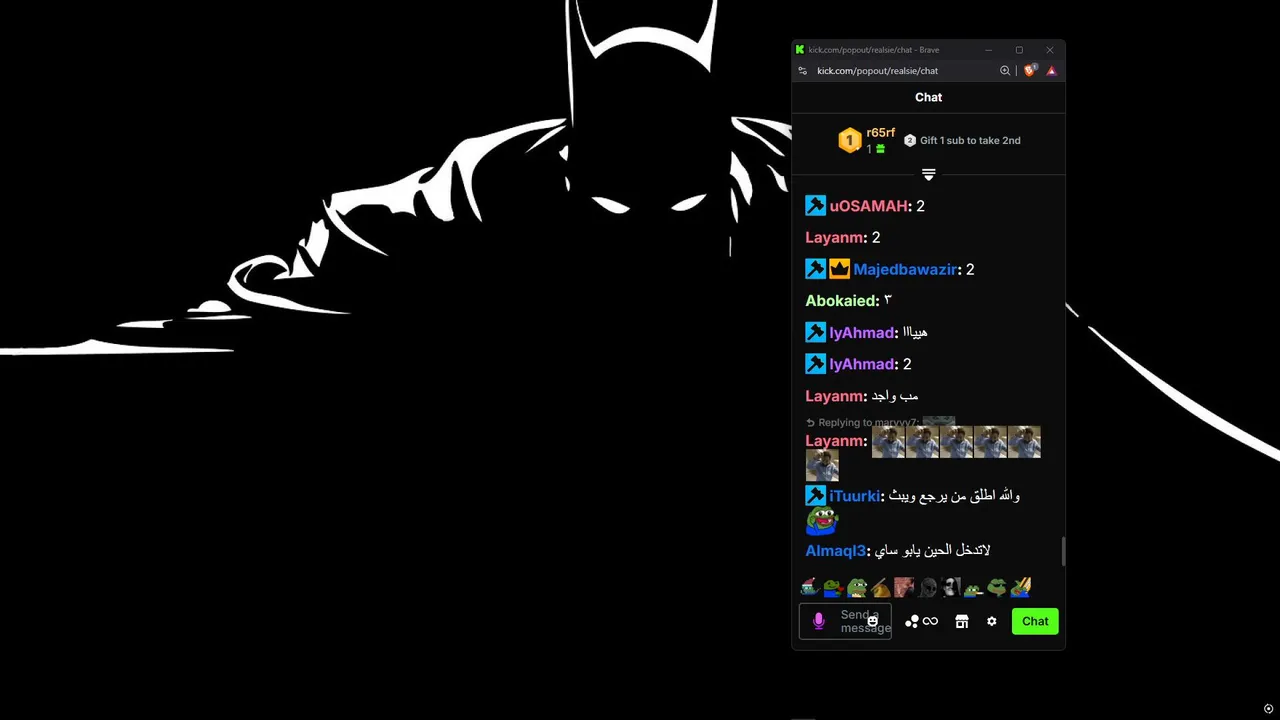This screenshot has height=720, width=1280.
Task: Open Abokaied user profile
Action: click(x=842, y=301)
